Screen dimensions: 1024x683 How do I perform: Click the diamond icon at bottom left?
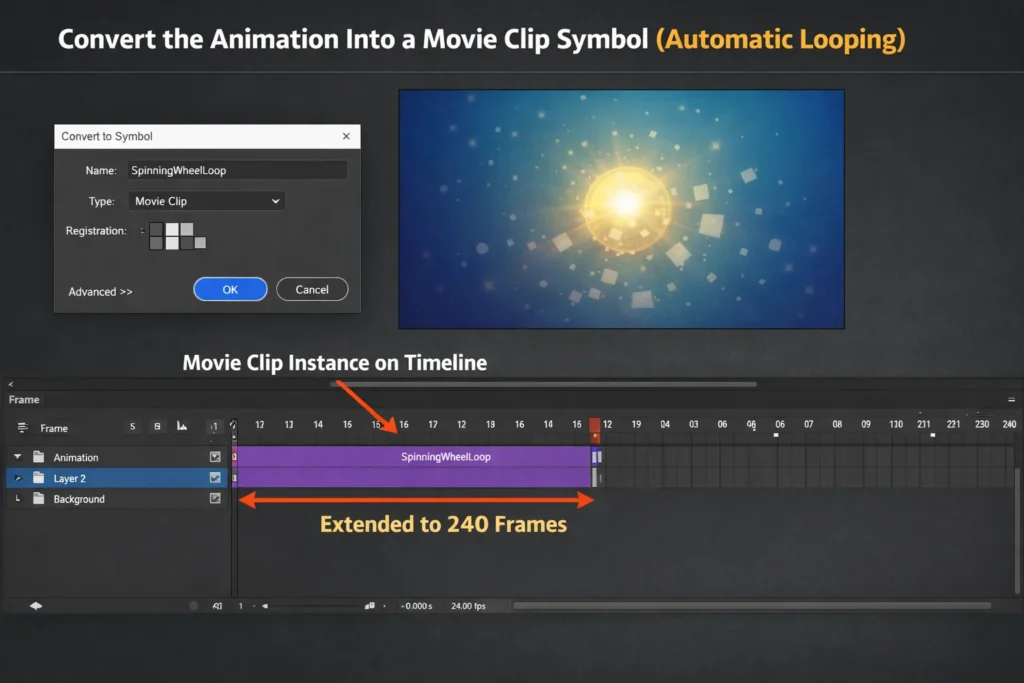(36, 606)
